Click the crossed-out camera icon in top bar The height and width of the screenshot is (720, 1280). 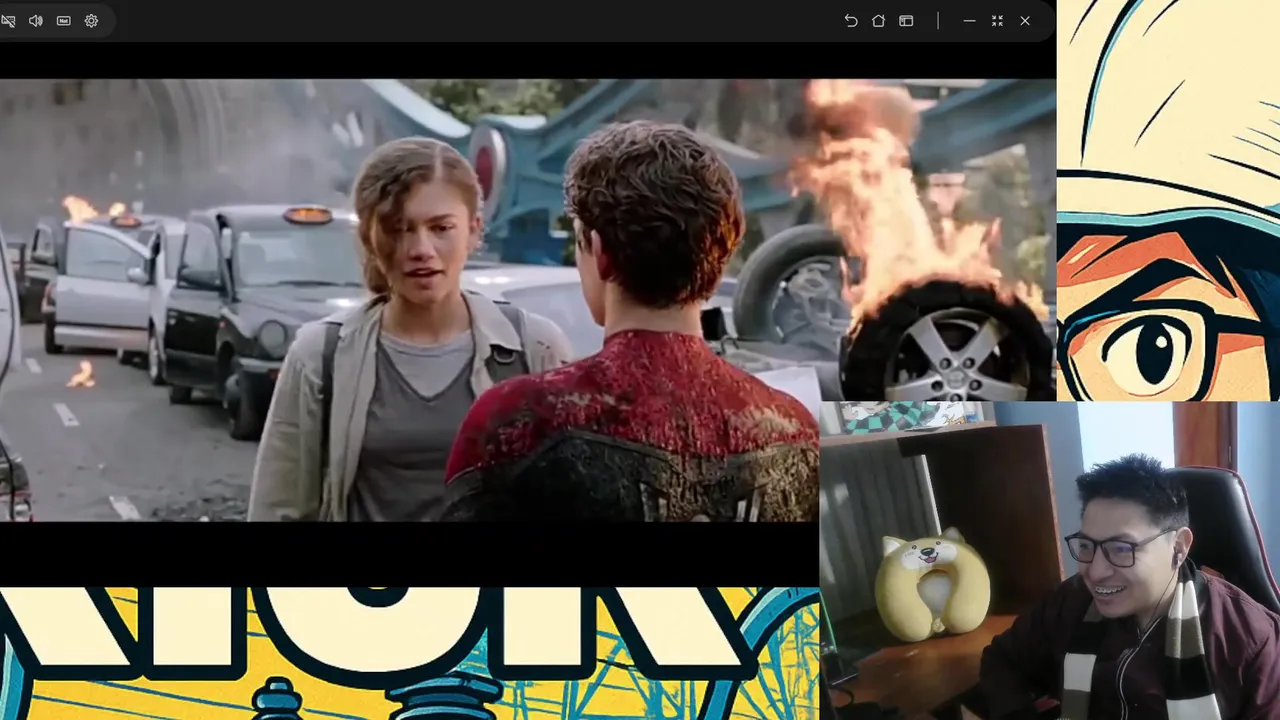pyautogui.click(x=7, y=21)
